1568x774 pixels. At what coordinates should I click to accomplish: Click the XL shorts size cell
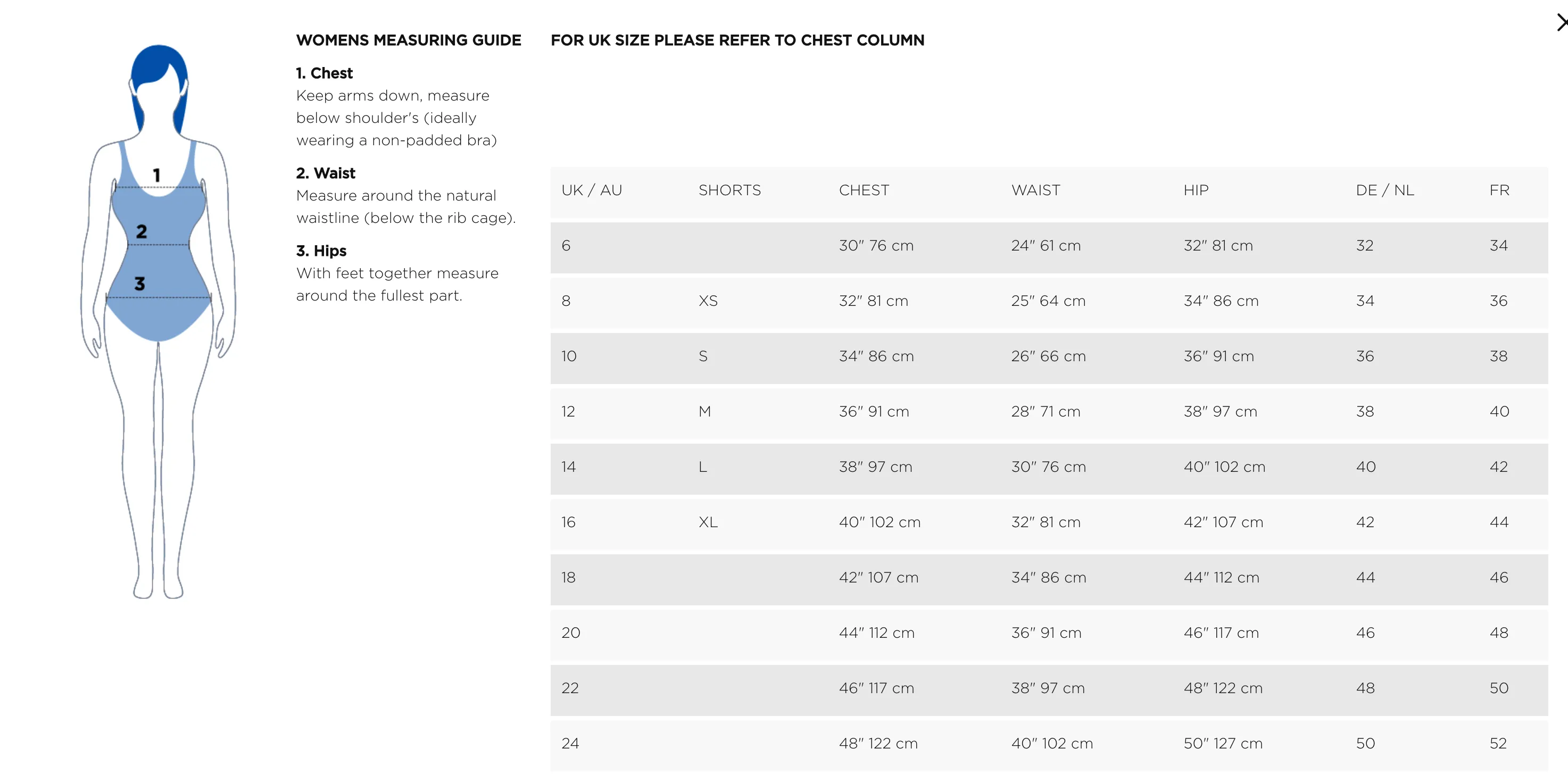(707, 523)
